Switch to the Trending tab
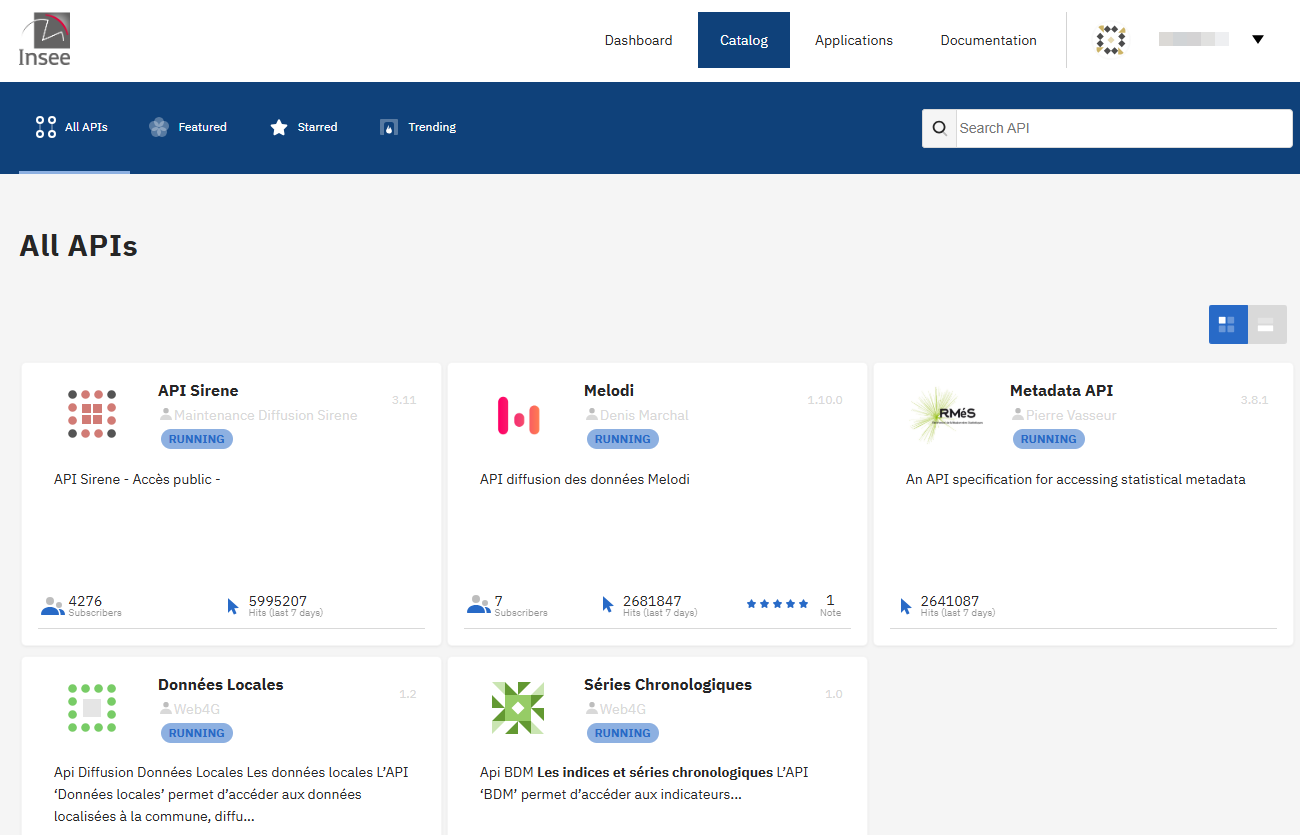 click(418, 127)
